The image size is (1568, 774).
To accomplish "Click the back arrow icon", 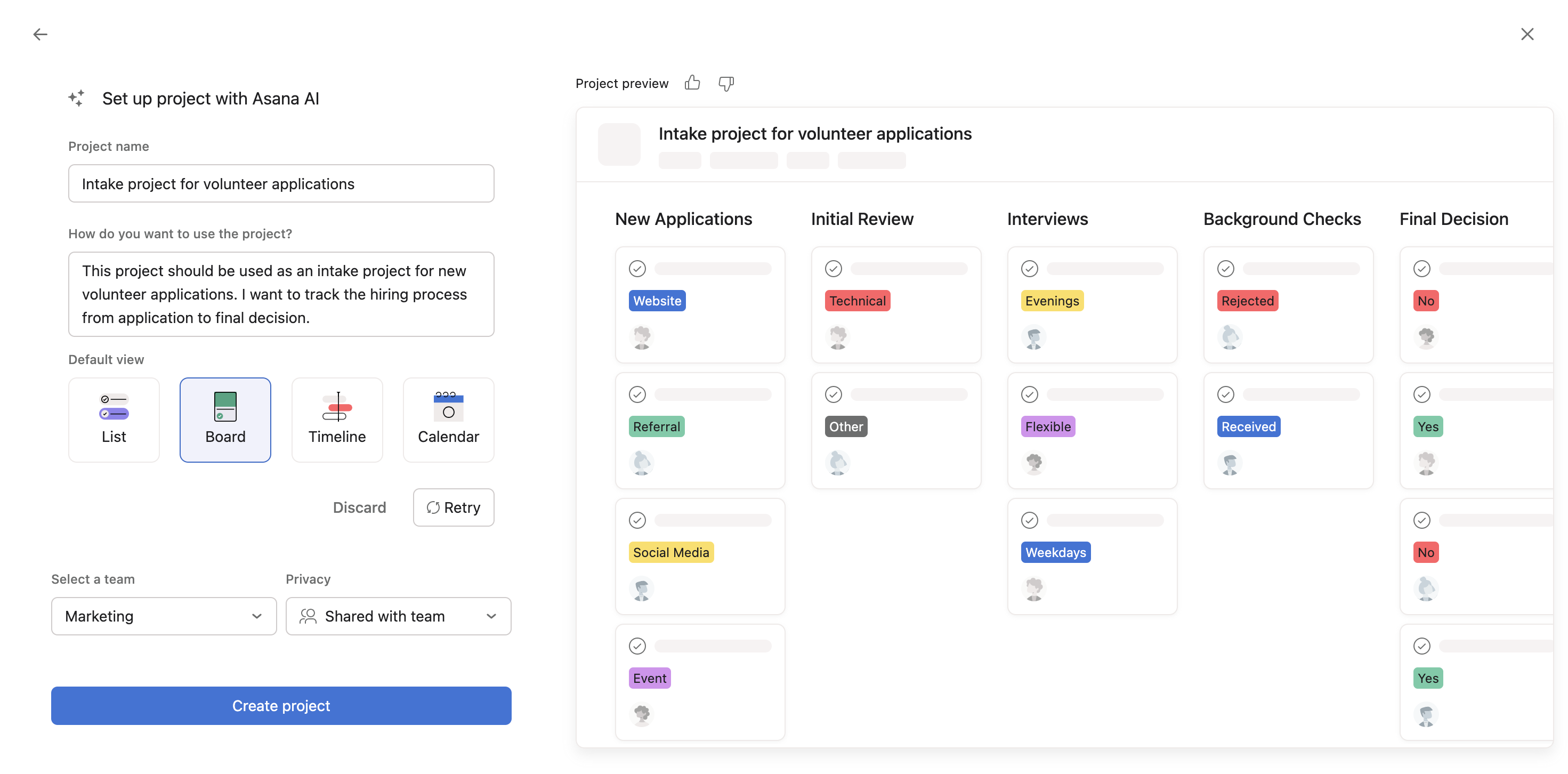I will 40,35.
